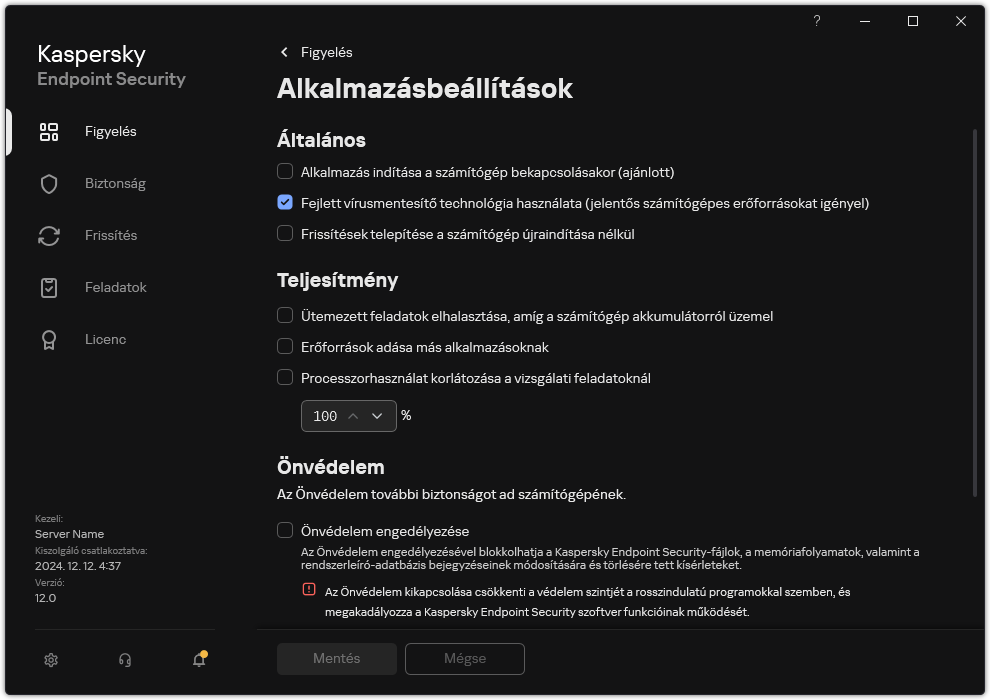This screenshot has height=700, width=990.
Task: Disable advanced disinfection technology option
Action: (x=284, y=203)
